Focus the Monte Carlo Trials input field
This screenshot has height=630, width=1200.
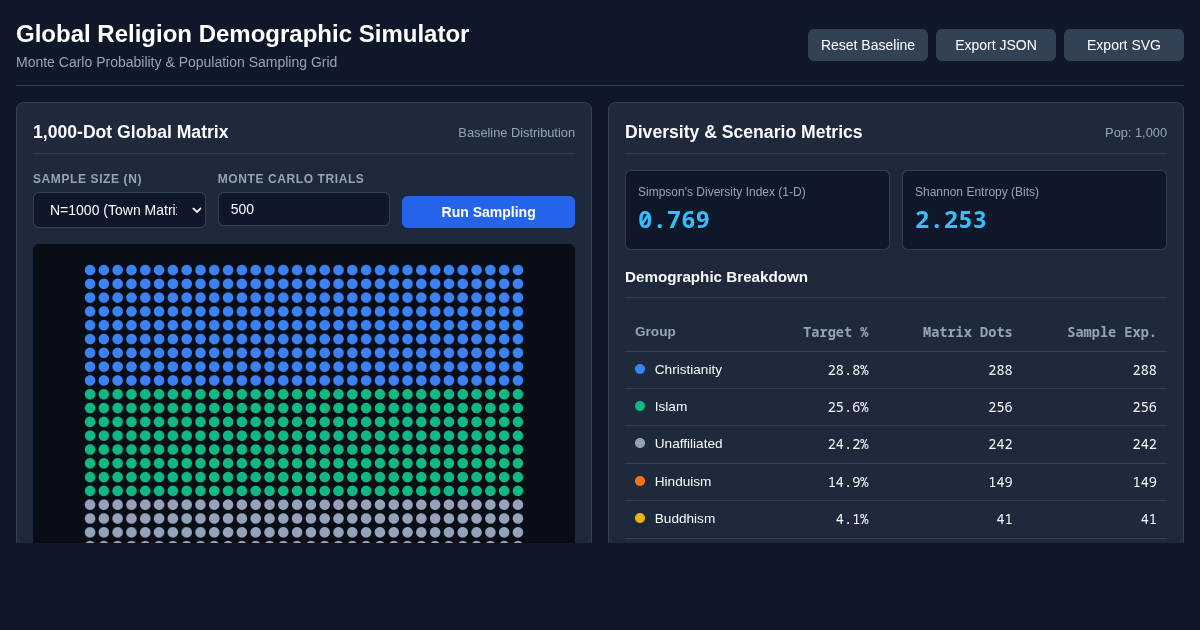(304, 209)
